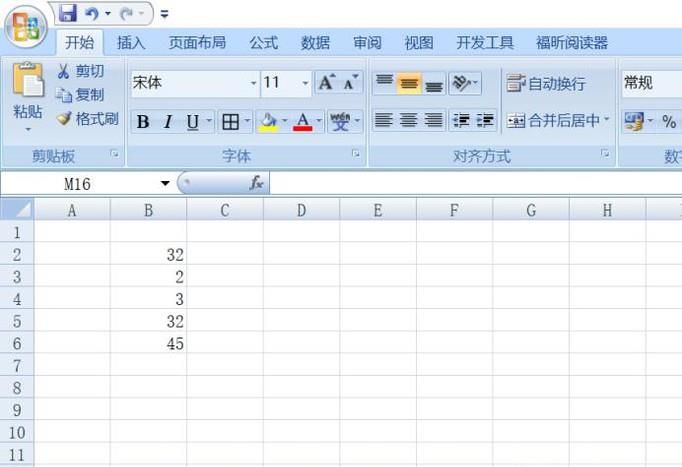
Task: Align text left
Action: 384,120
